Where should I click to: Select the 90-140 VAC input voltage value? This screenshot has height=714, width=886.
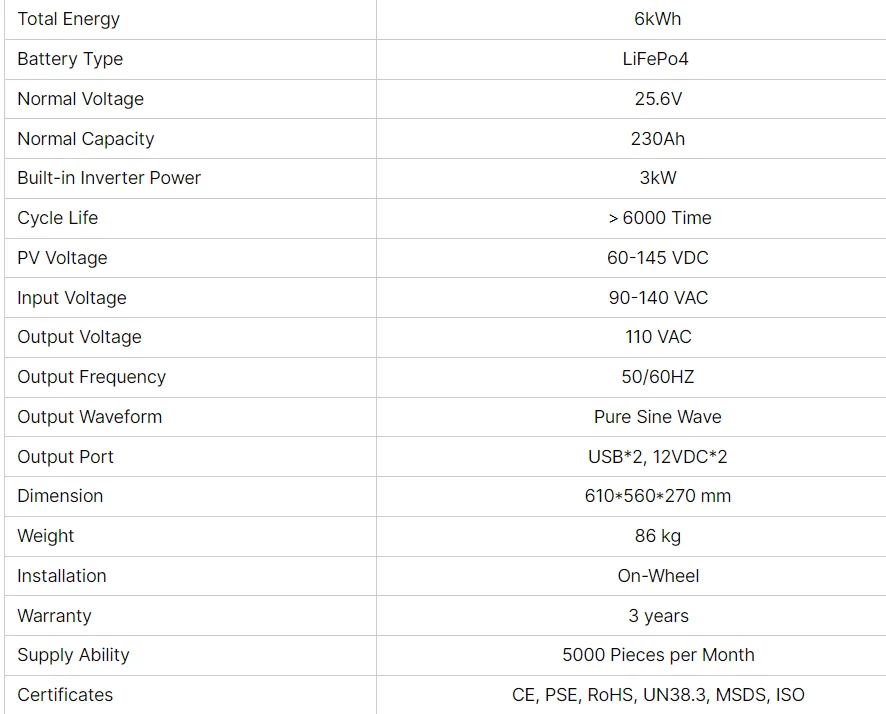click(x=658, y=298)
